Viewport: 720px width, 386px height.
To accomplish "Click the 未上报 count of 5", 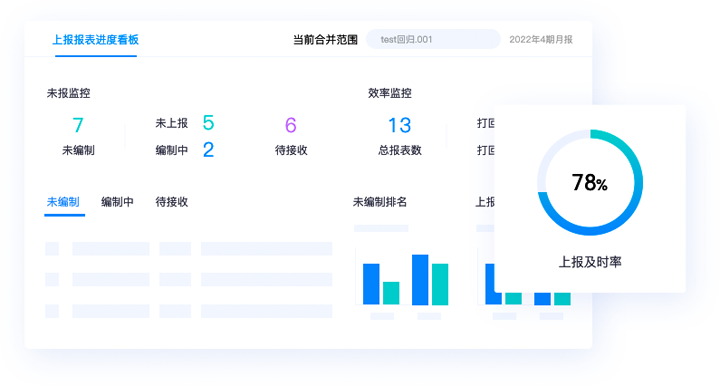I will [208, 123].
